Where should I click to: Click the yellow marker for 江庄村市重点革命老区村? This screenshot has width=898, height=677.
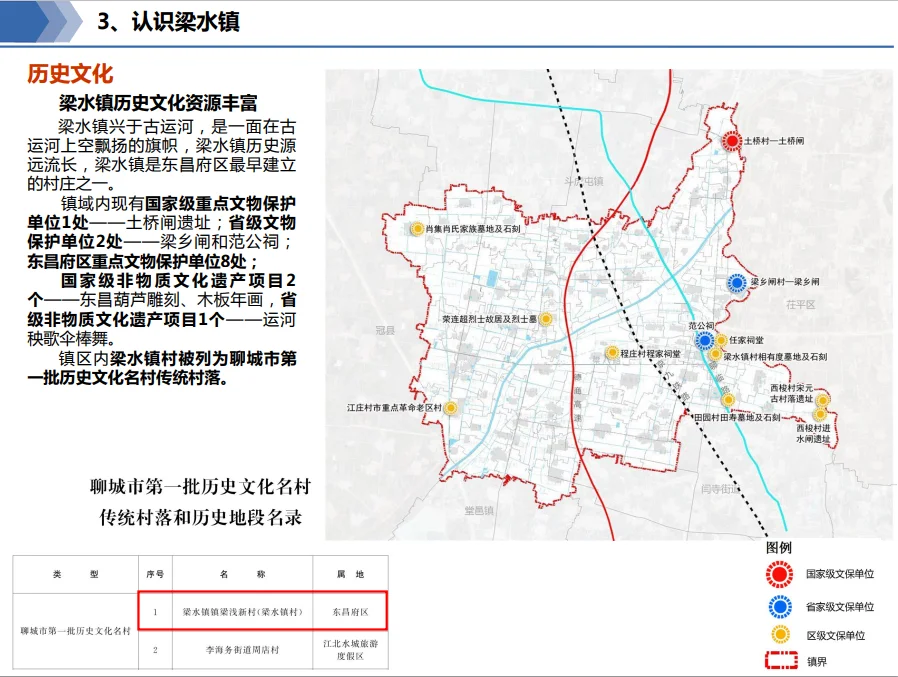pyautogui.click(x=451, y=408)
